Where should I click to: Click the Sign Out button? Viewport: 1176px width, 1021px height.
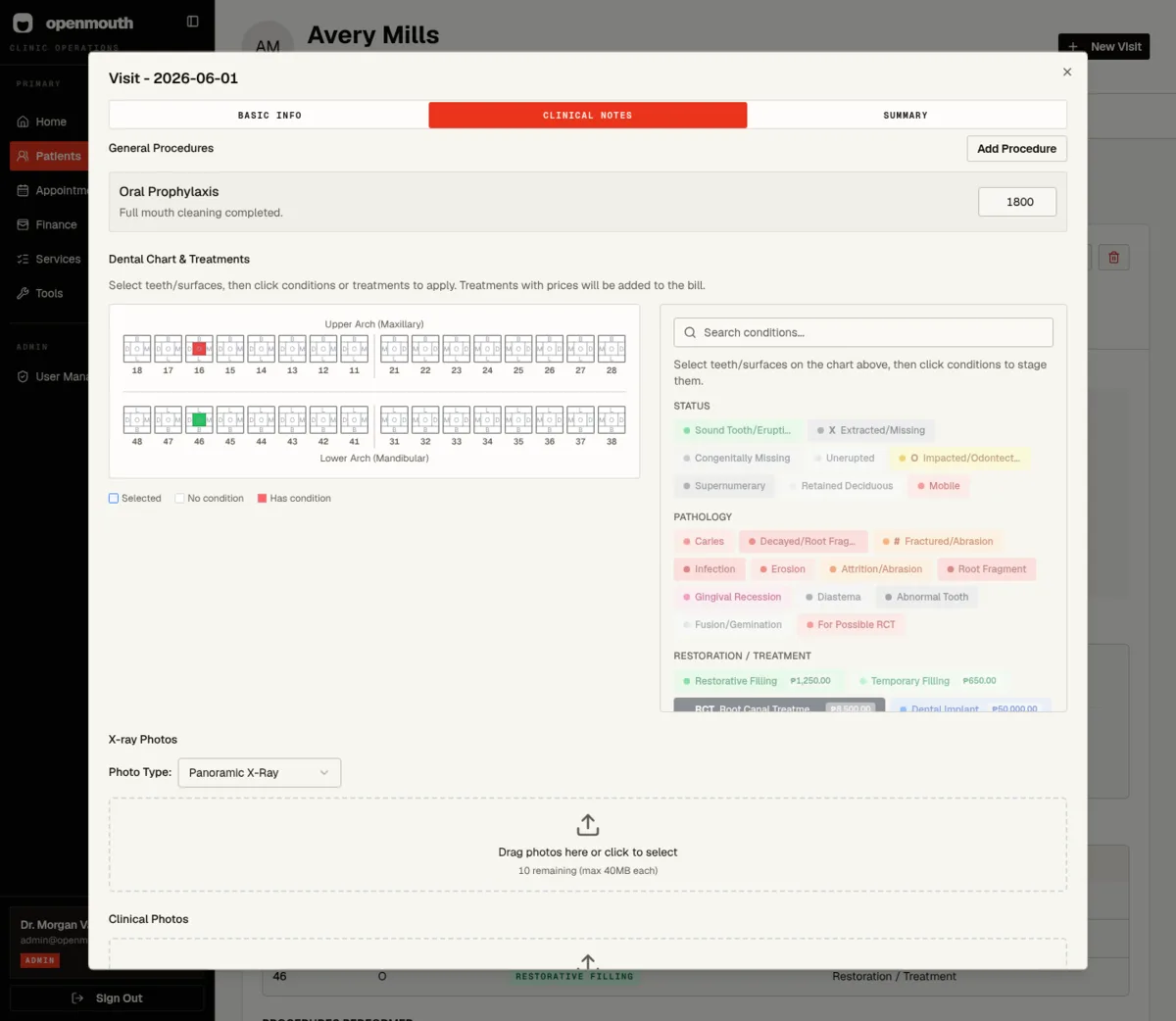(x=107, y=997)
